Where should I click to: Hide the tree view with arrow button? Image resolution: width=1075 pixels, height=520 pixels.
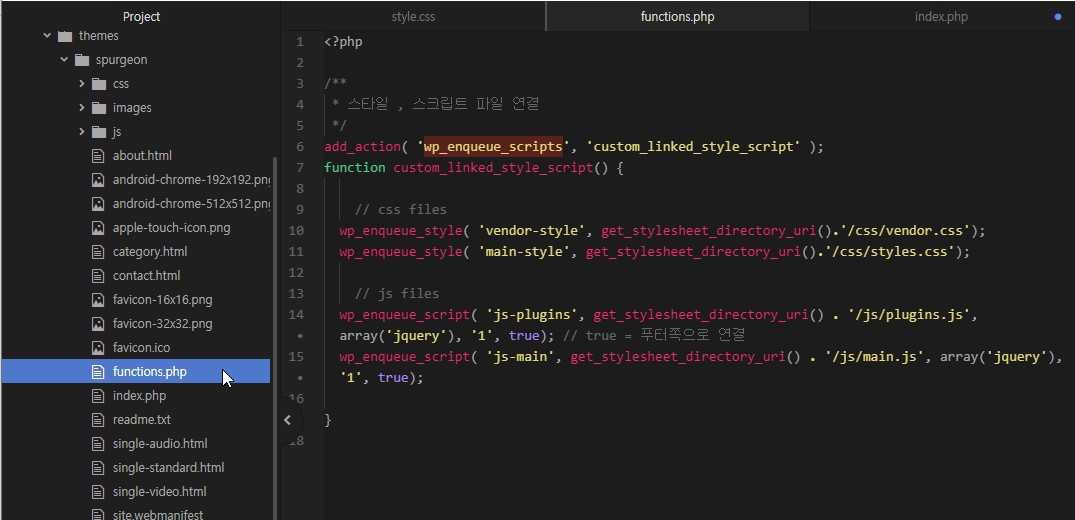tap(288, 420)
